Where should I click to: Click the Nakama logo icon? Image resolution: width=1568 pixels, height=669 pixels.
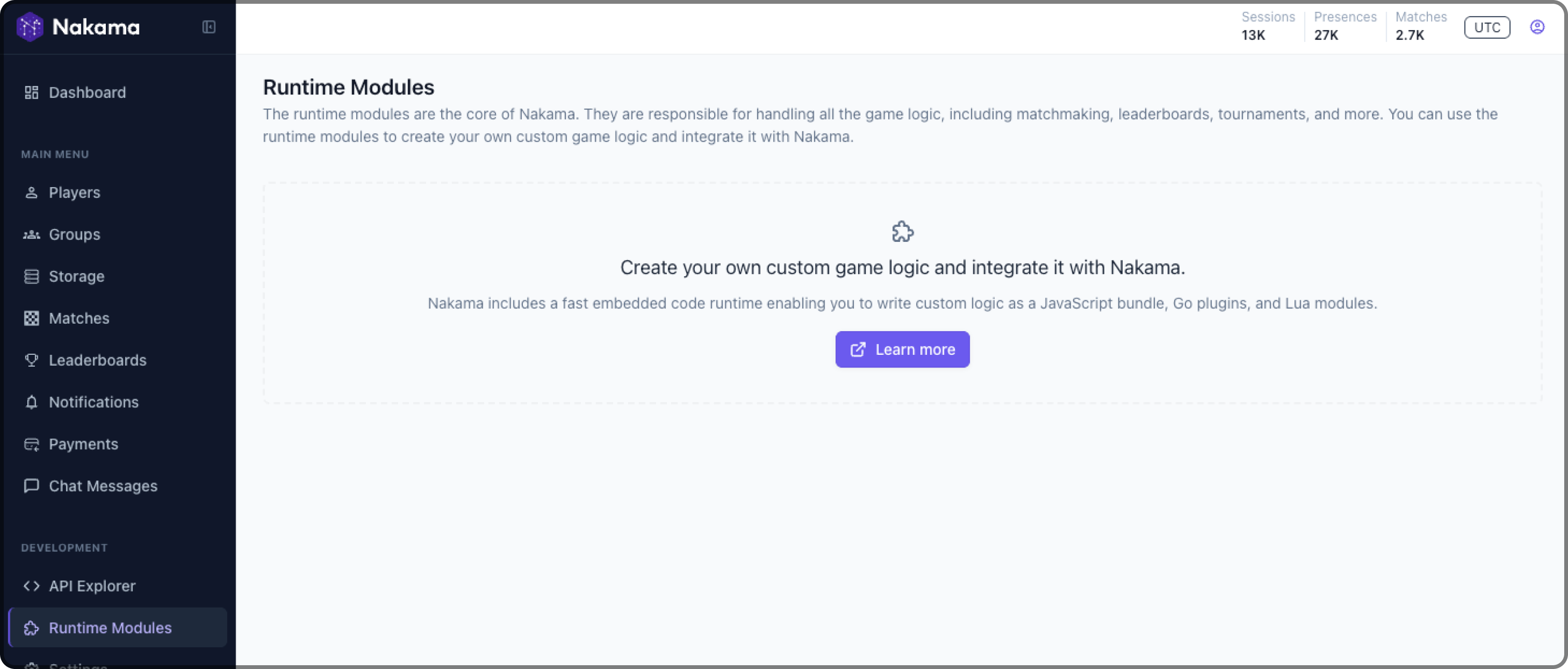click(30, 27)
